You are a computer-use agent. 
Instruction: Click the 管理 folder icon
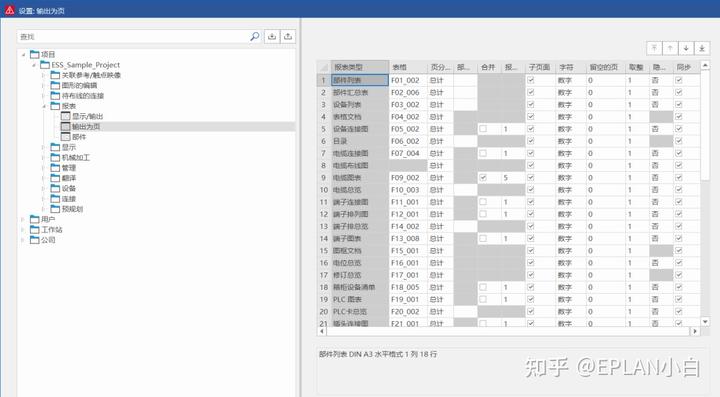55,168
